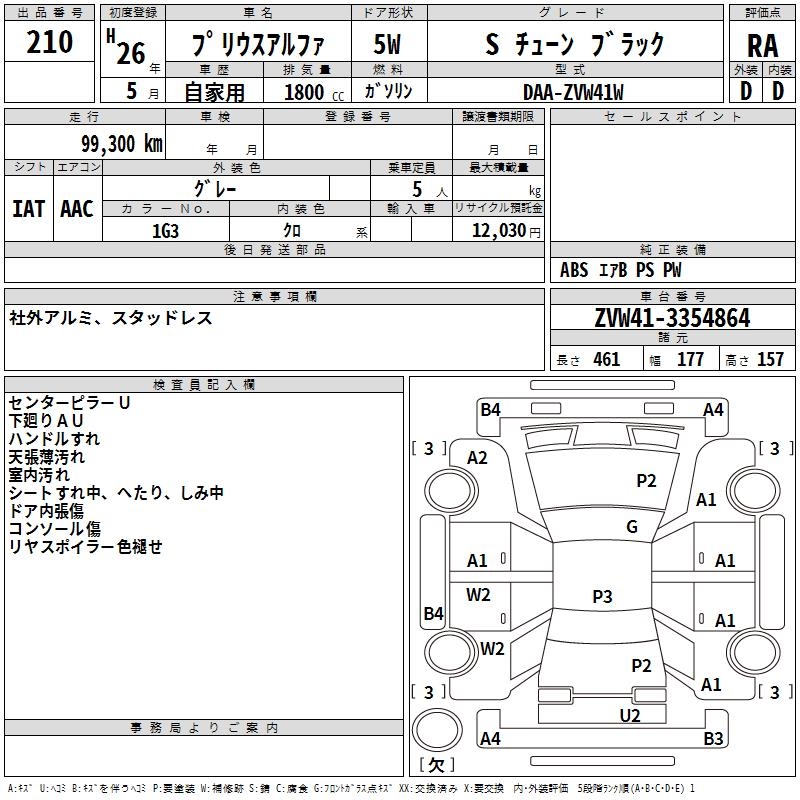Viewport: 800px width, 800px height.
Task: Select inspector note センターピラーU
Action: pyautogui.click(x=69, y=403)
